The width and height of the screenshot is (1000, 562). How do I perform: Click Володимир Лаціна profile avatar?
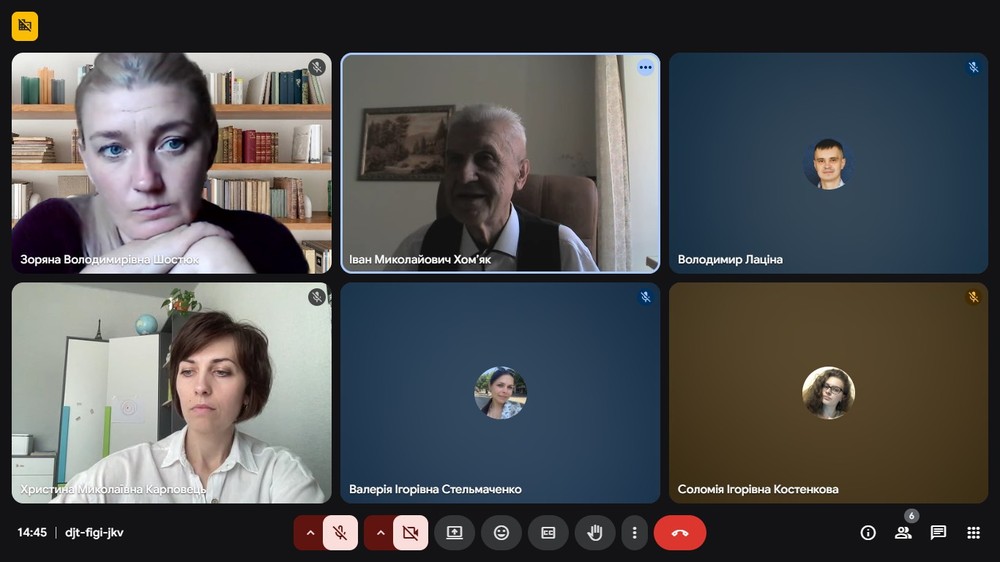tap(828, 164)
